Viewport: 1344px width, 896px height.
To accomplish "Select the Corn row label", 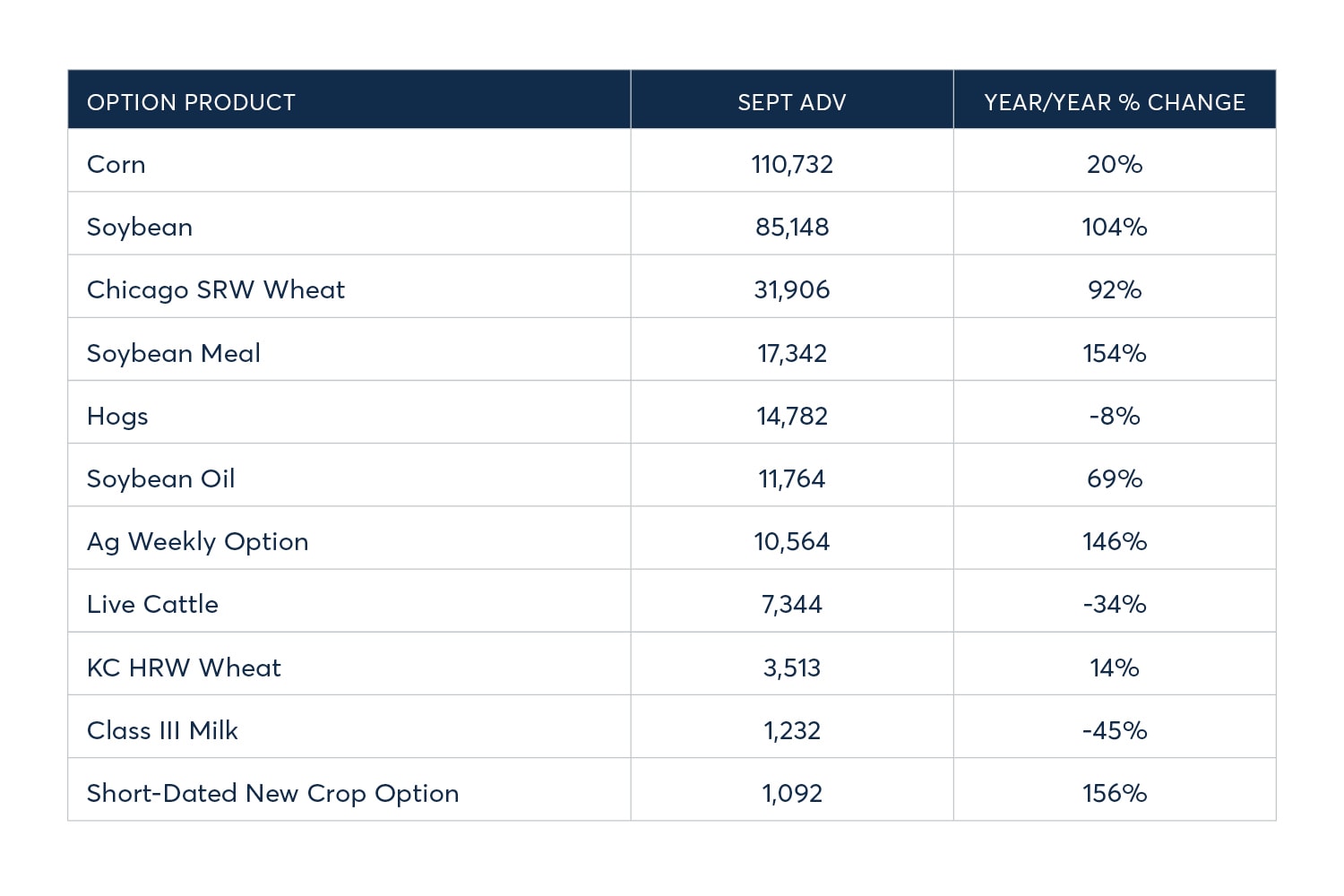I will [x=116, y=165].
